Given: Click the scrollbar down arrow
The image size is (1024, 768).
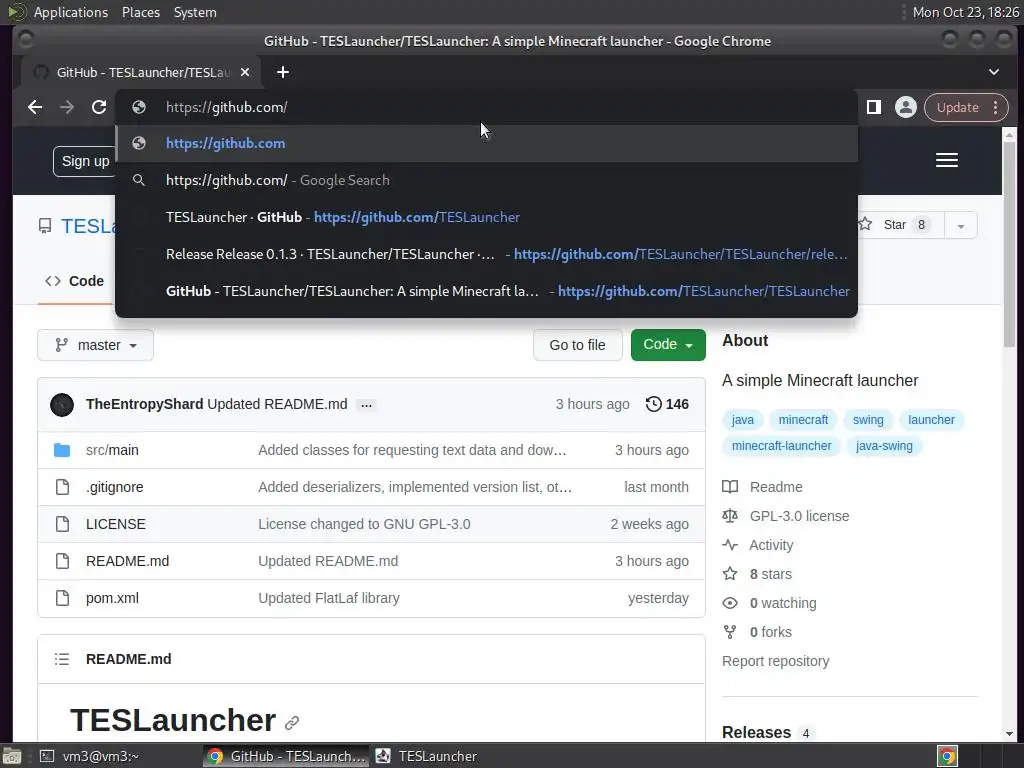Looking at the screenshot, I should click(1010, 734).
